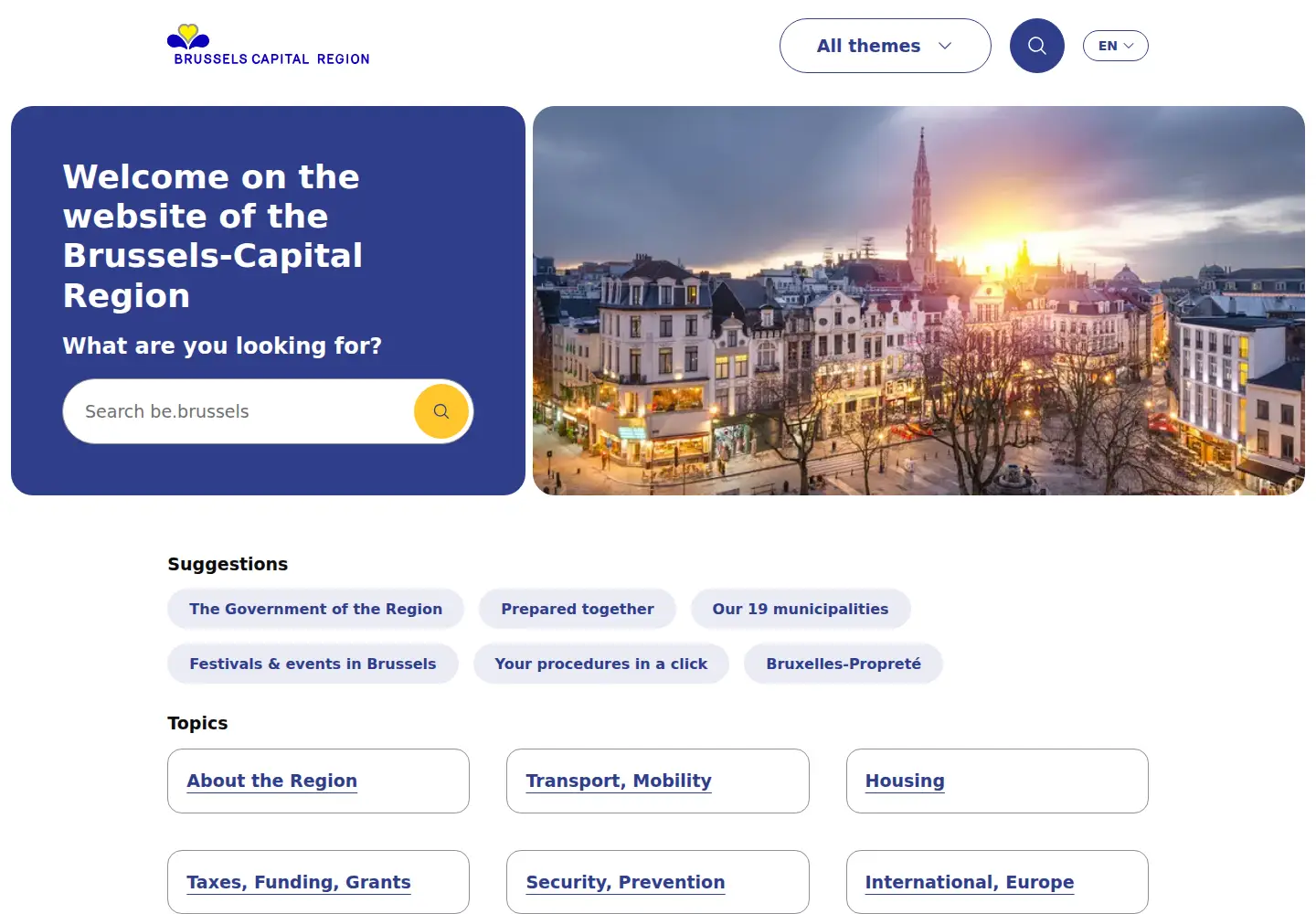Click the Brussels Capital Region logo
The height and width of the screenshot is (914, 1316).
point(269,46)
